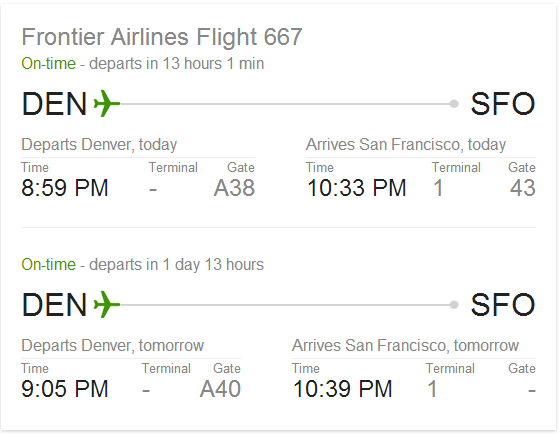Select the 10:33 PM arrival time

(356, 188)
